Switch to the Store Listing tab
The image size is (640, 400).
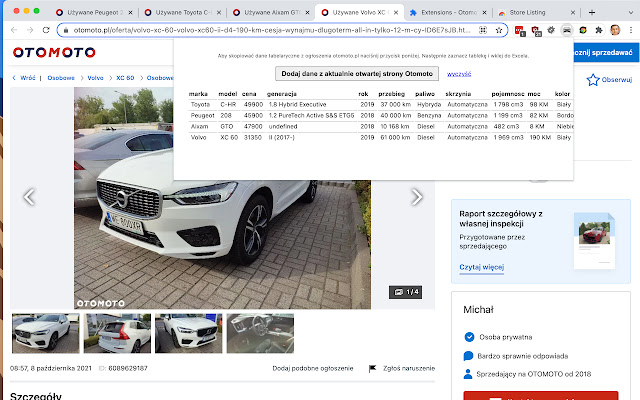pyautogui.click(x=537, y=12)
